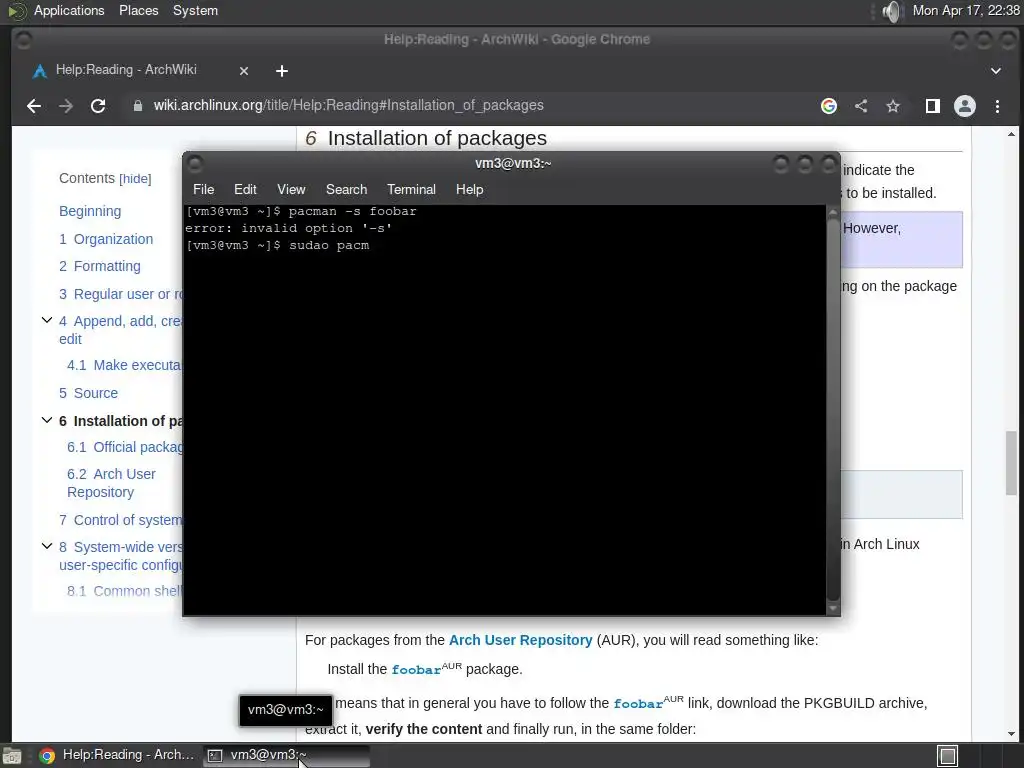
Task: Open a new Chrome tab
Action: (x=281, y=71)
